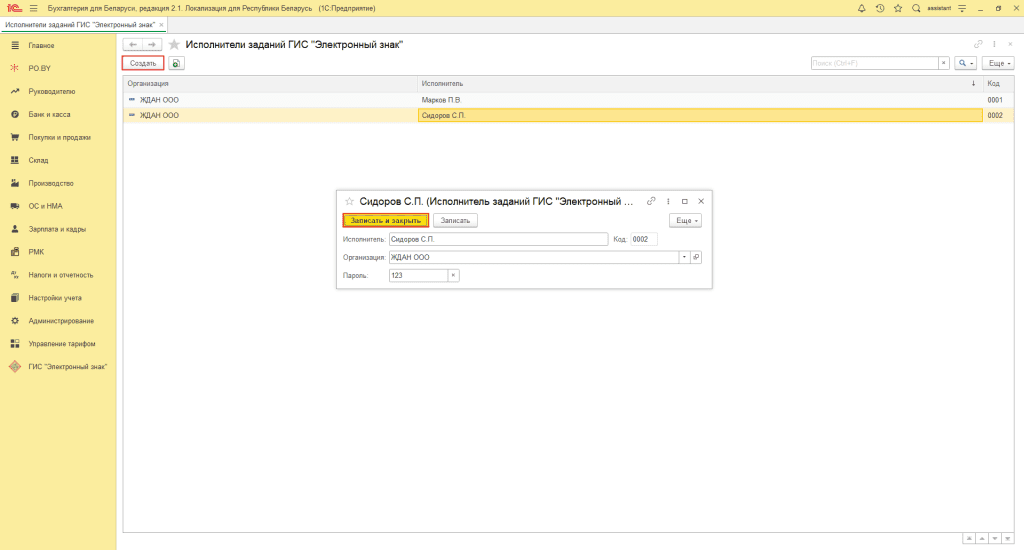Open the main hamburger menu in title bar
Image resolution: width=1024 pixels, height=550 pixels.
click(33, 8)
